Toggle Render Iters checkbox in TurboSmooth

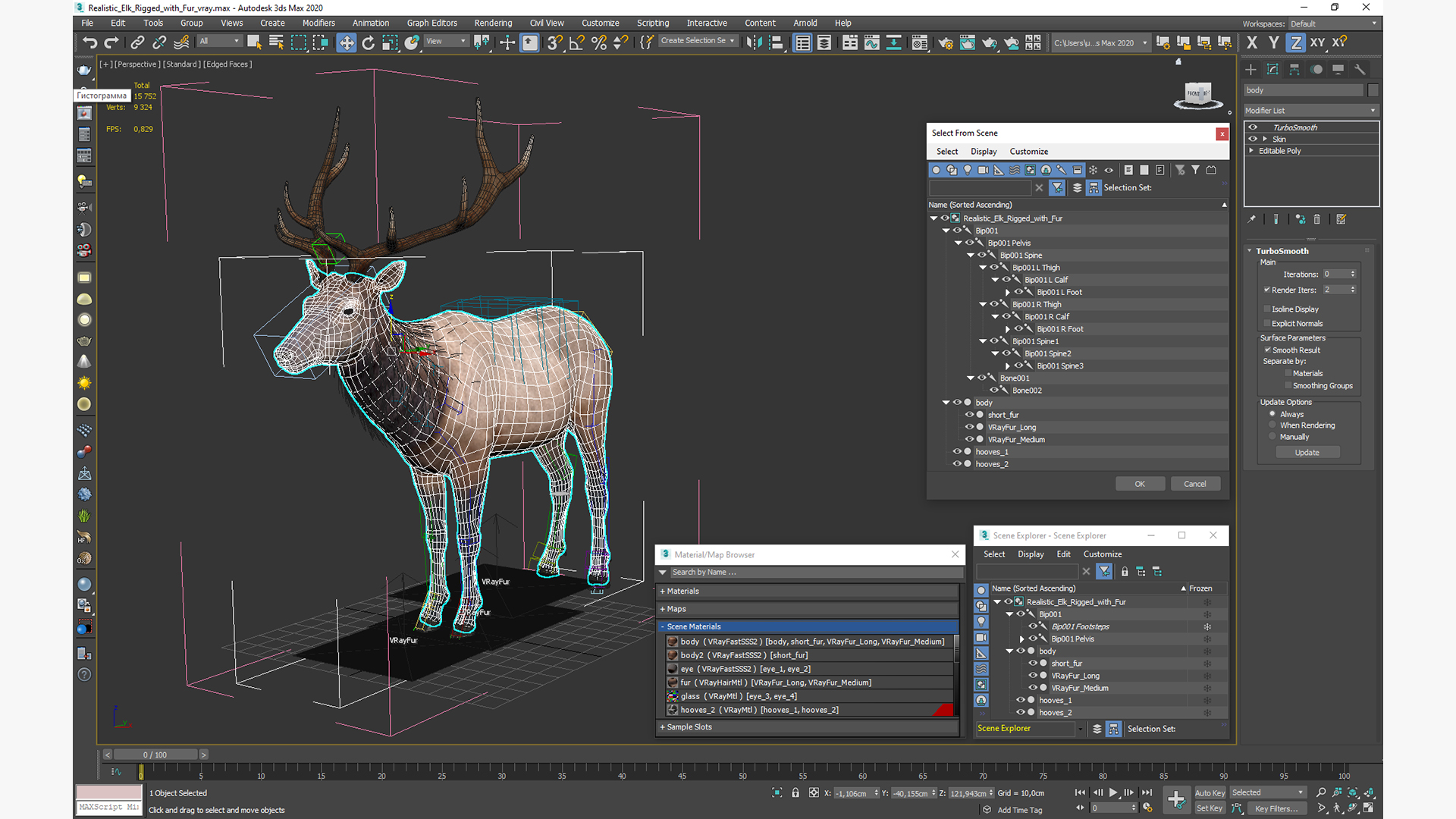1267,290
